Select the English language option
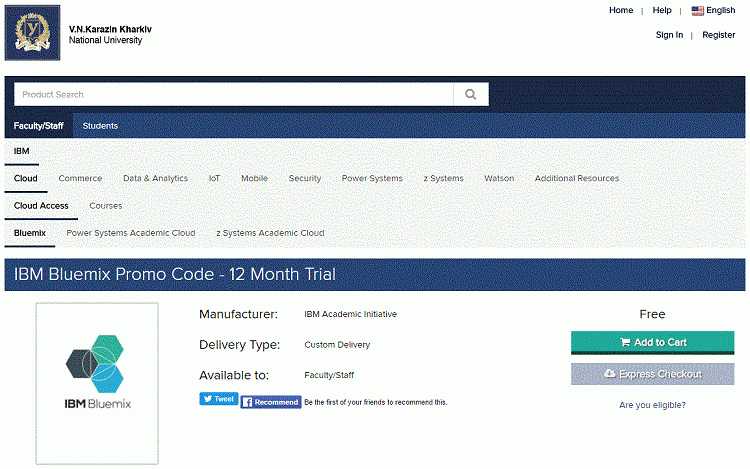 (720, 10)
